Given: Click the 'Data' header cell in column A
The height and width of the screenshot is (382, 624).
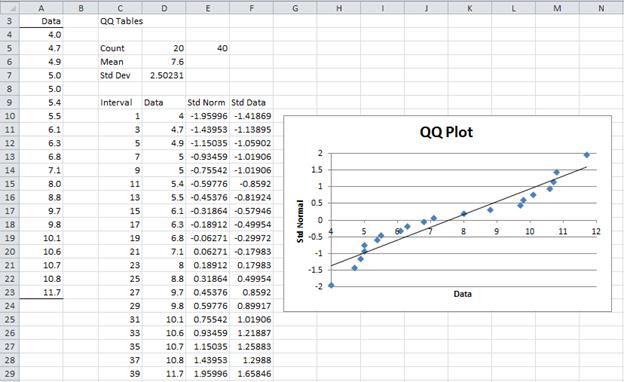Looking at the screenshot, I should click(41, 21).
